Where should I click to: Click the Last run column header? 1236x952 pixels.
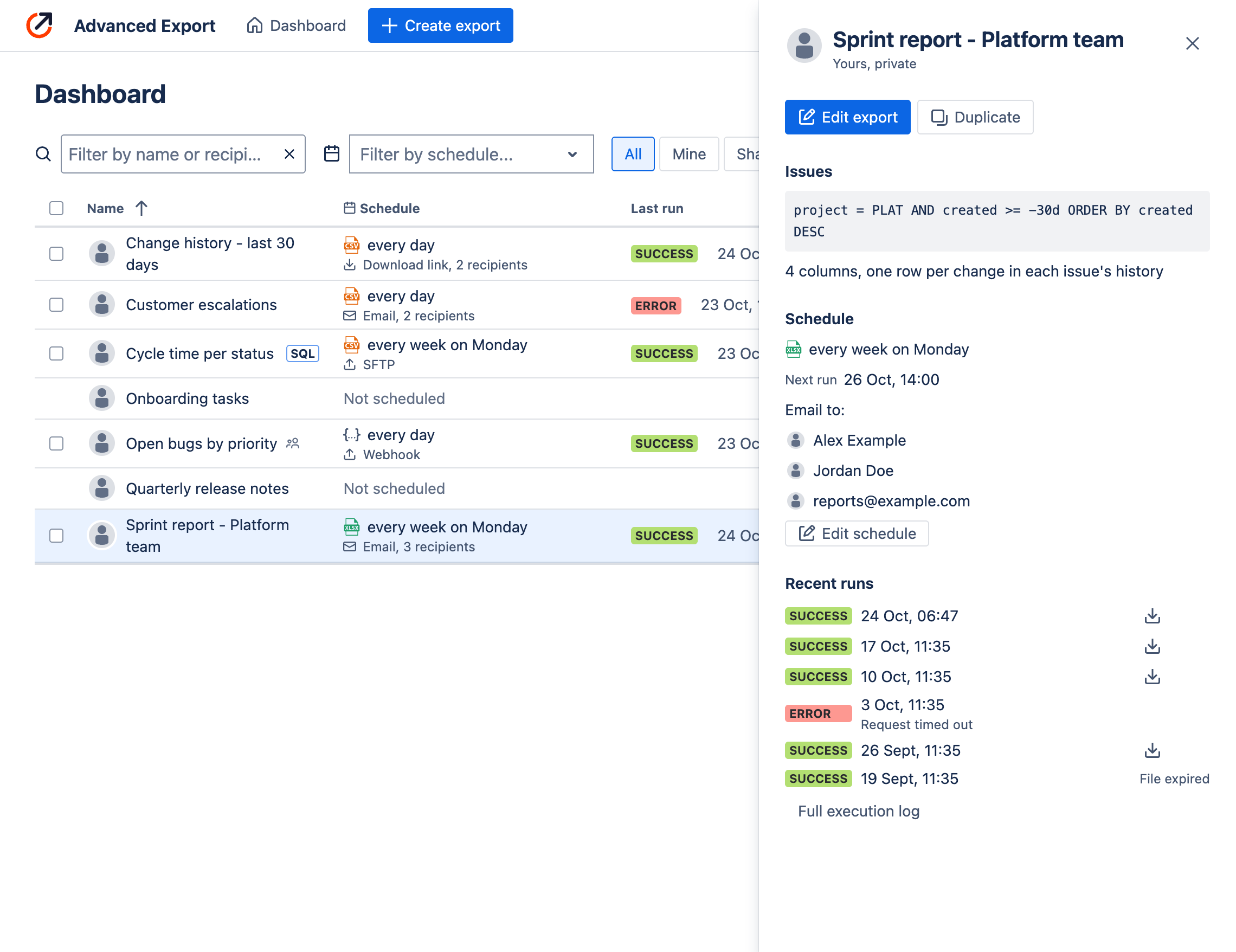(656, 208)
